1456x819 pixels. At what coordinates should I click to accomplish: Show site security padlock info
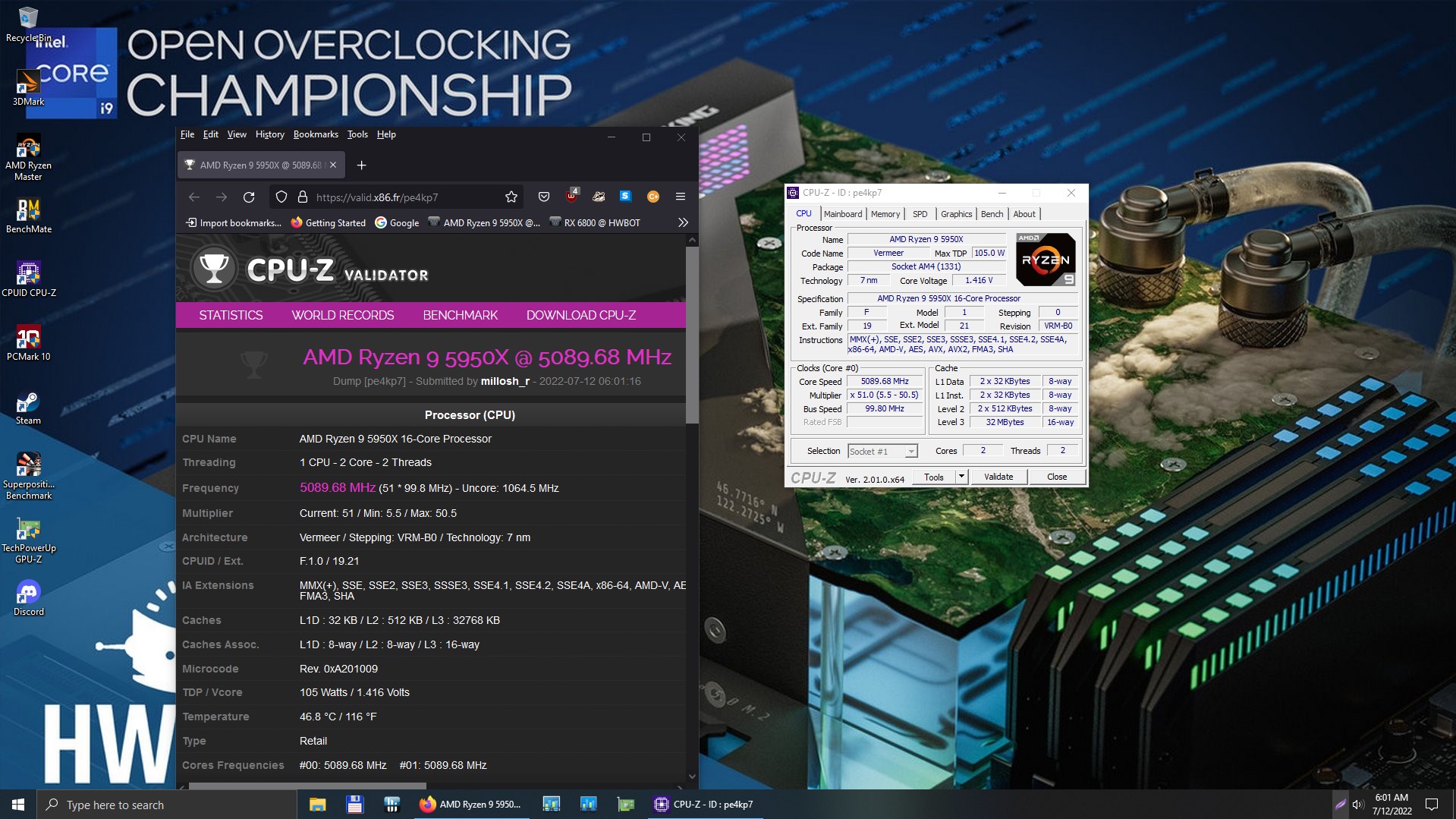(x=303, y=197)
